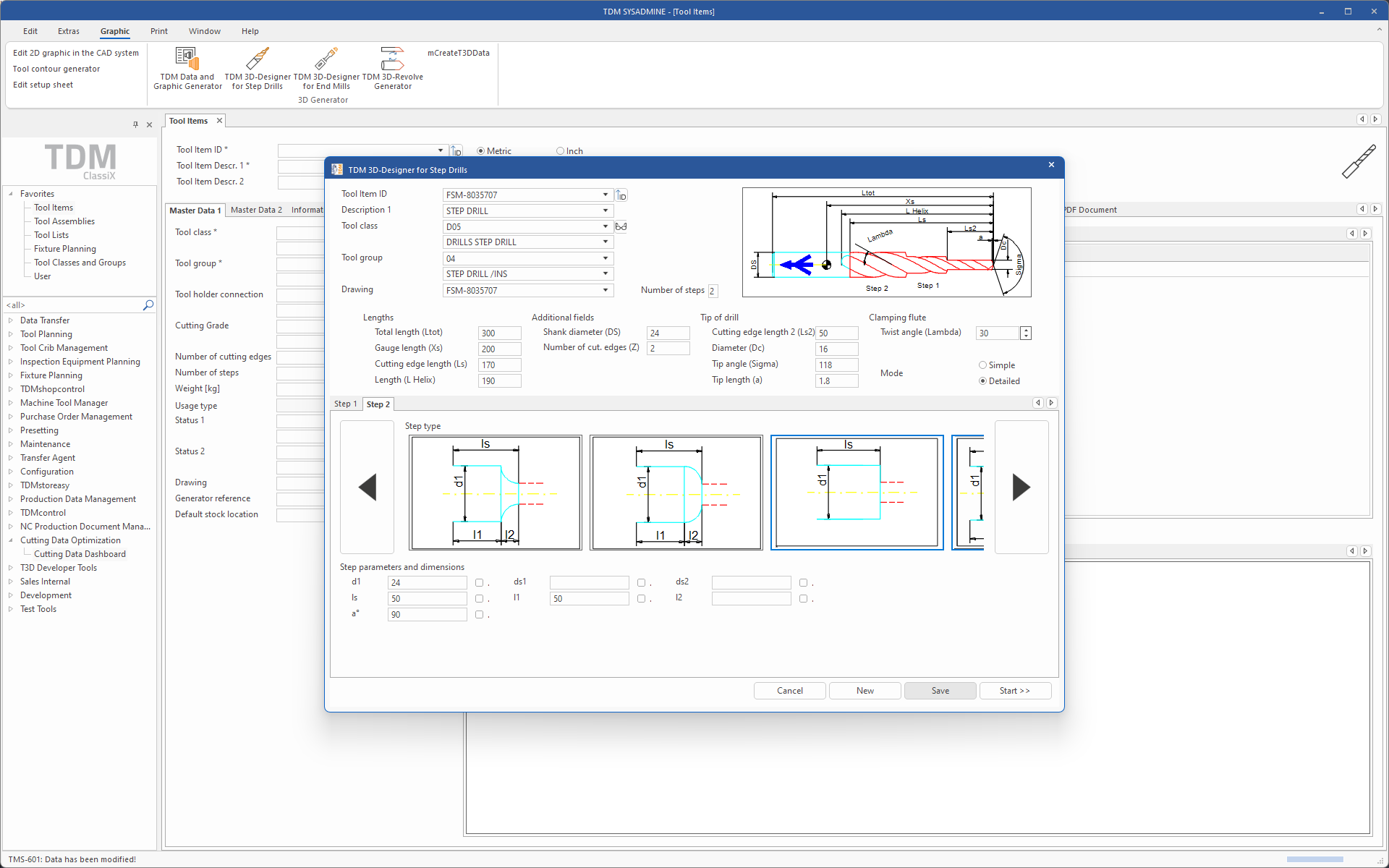1389x868 pixels.
Task: Tick the checkbox next to d1 field
Action: point(479,583)
